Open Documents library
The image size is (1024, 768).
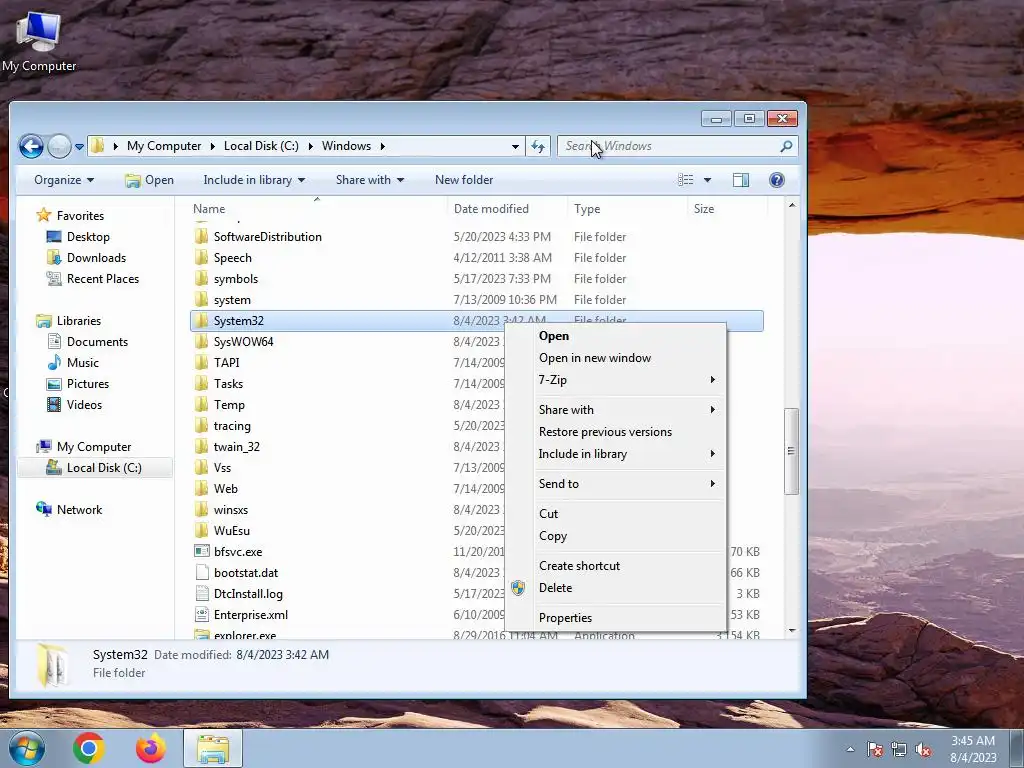[87, 342]
